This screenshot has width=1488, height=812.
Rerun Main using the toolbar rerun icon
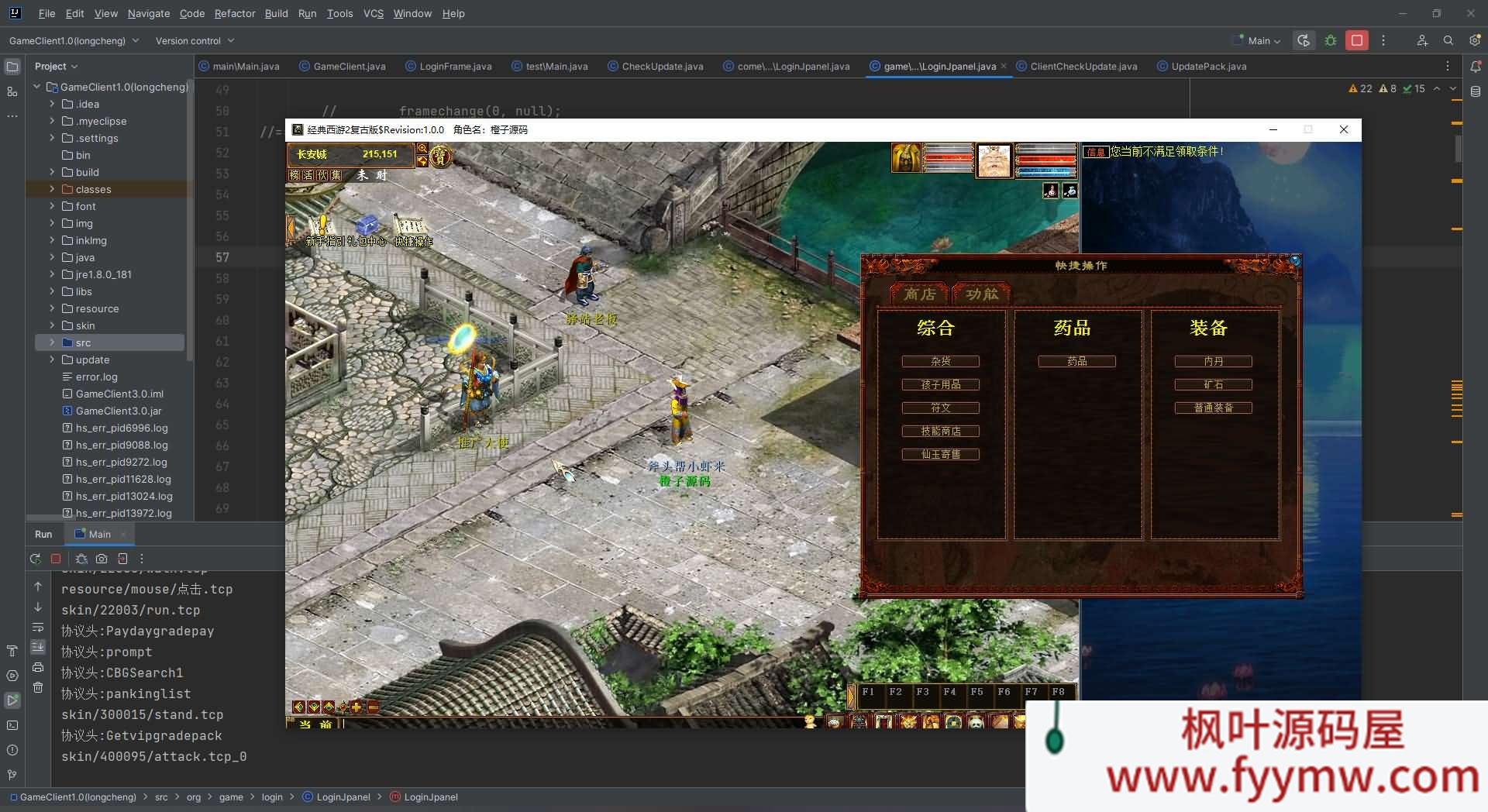pos(1304,40)
